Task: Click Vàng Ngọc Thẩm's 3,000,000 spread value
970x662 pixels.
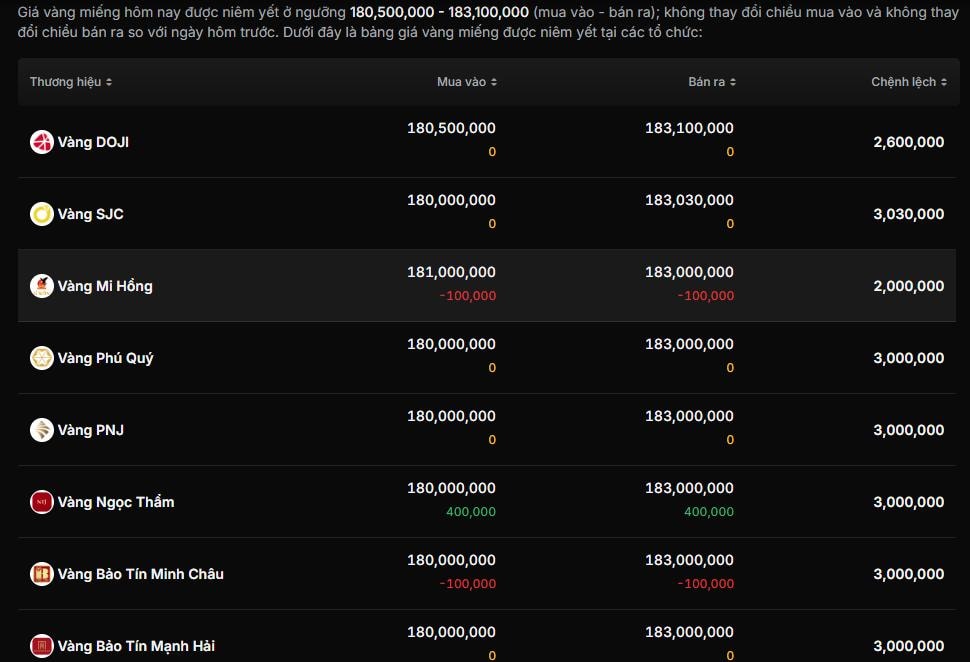Action: point(908,502)
